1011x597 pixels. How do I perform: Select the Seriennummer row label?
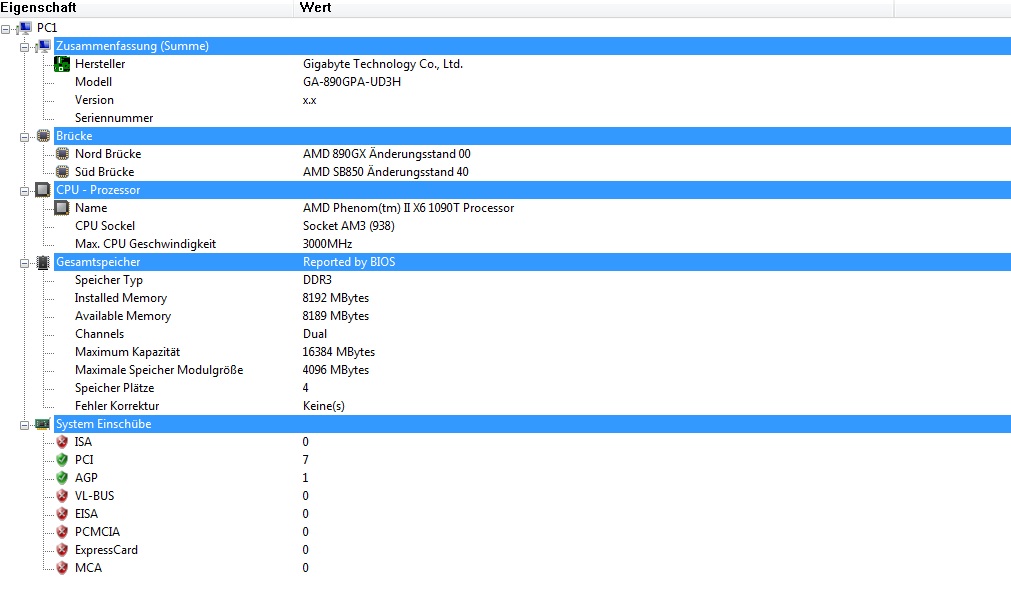point(114,118)
